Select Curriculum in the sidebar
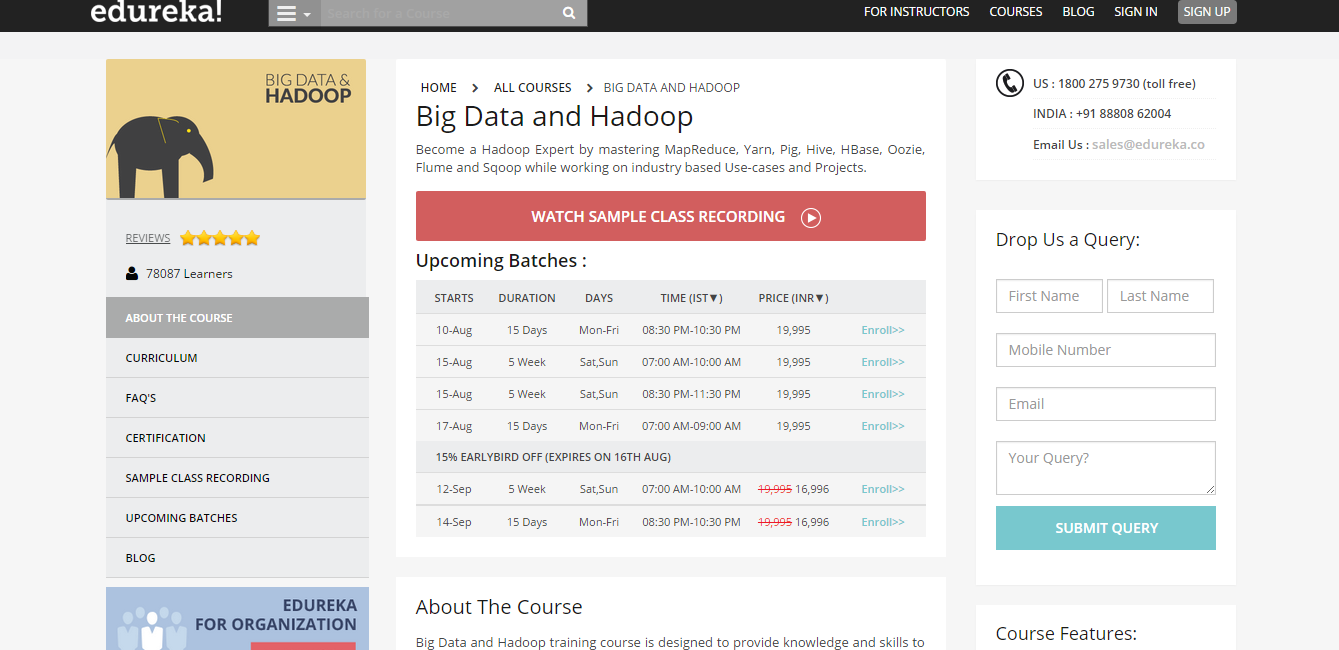Viewport: 1339px width, 650px height. click(237, 358)
